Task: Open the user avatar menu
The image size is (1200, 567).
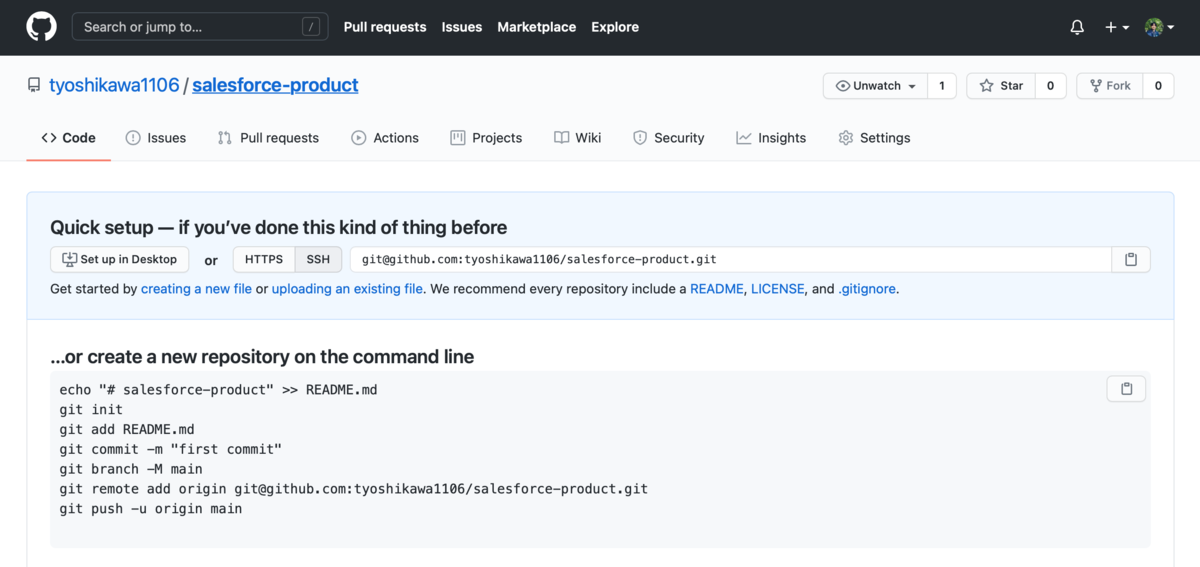Action: [1159, 28]
